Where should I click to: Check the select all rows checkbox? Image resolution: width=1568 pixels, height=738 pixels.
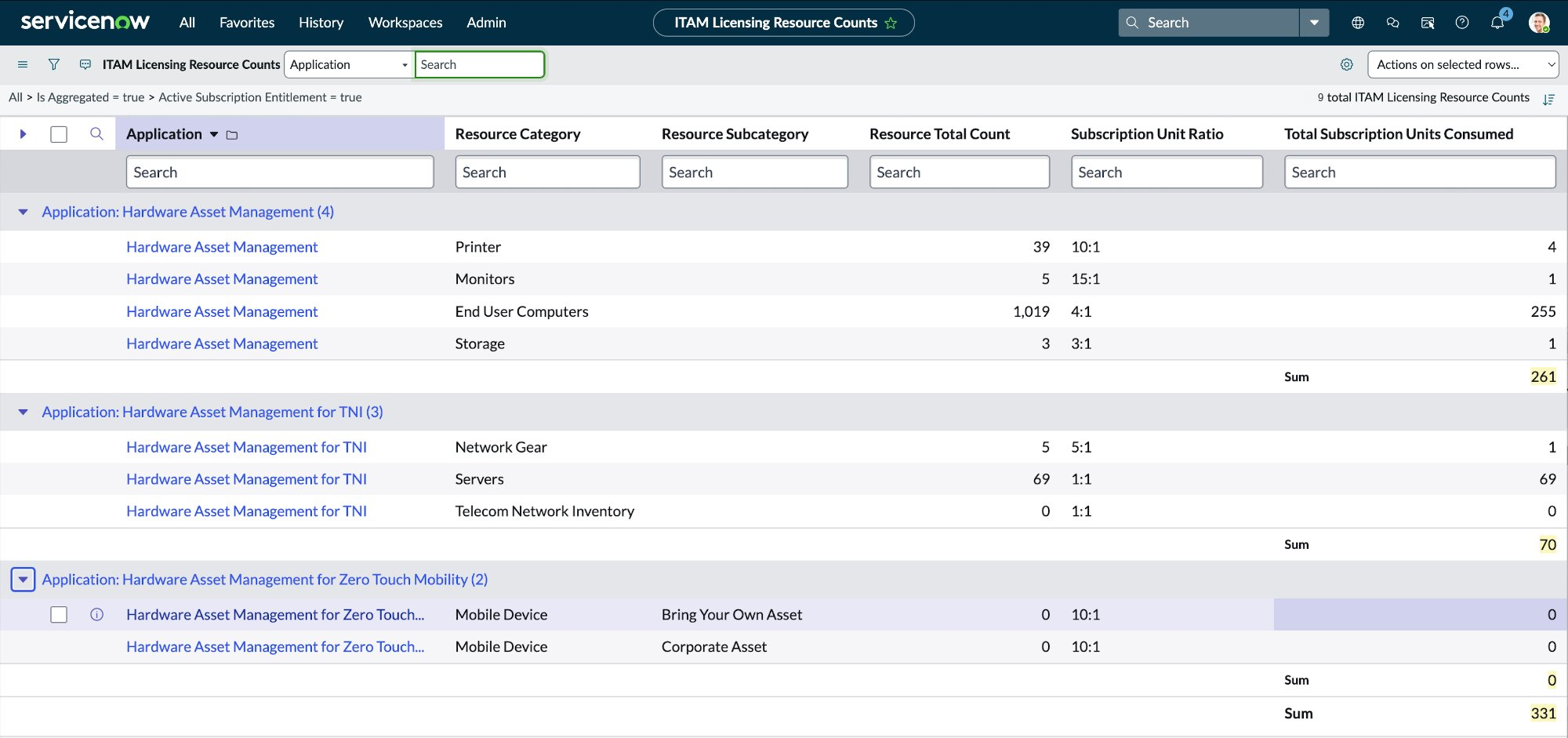point(59,134)
